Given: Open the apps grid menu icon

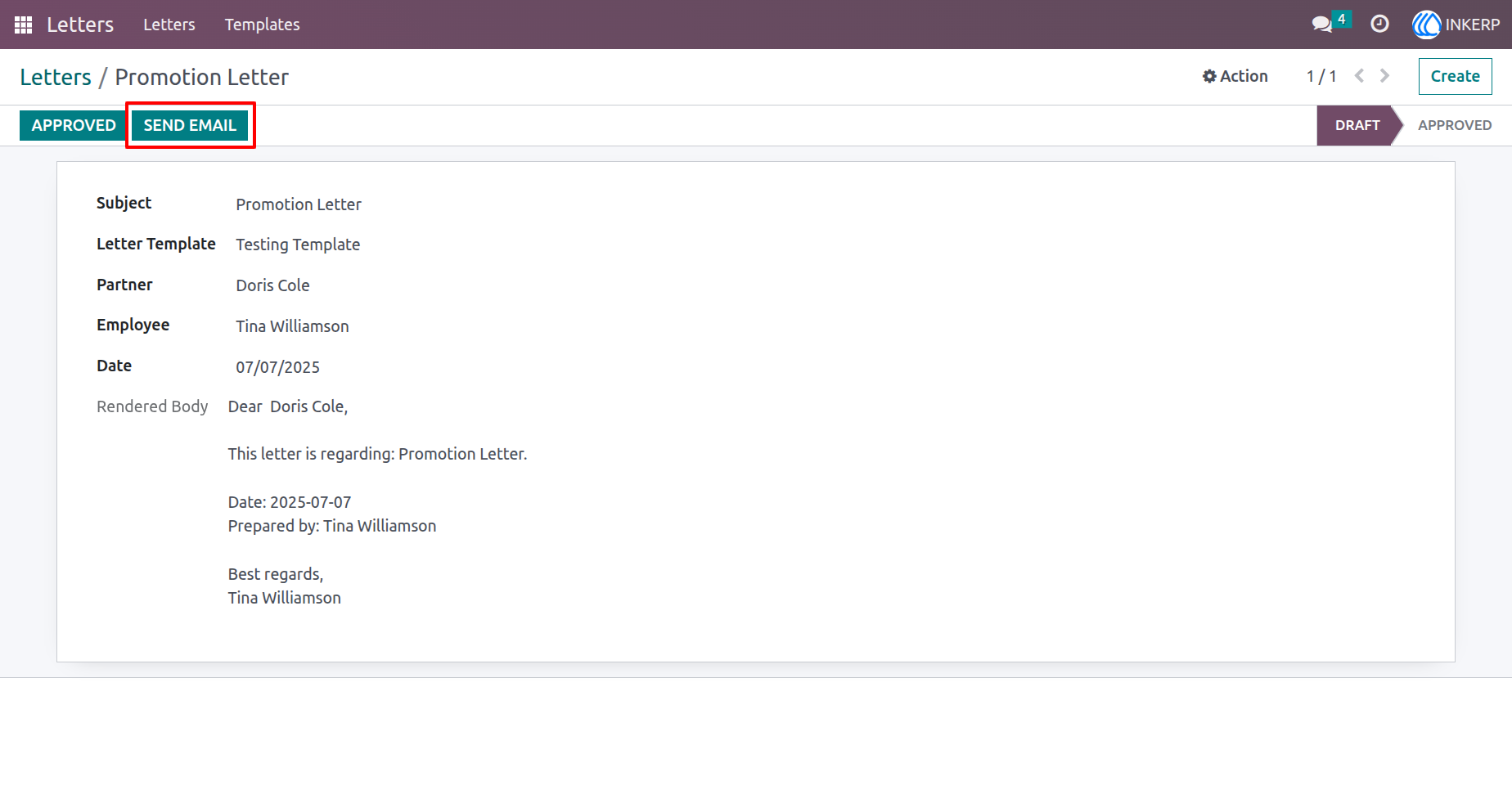Looking at the screenshot, I should [x=23, y=25].
